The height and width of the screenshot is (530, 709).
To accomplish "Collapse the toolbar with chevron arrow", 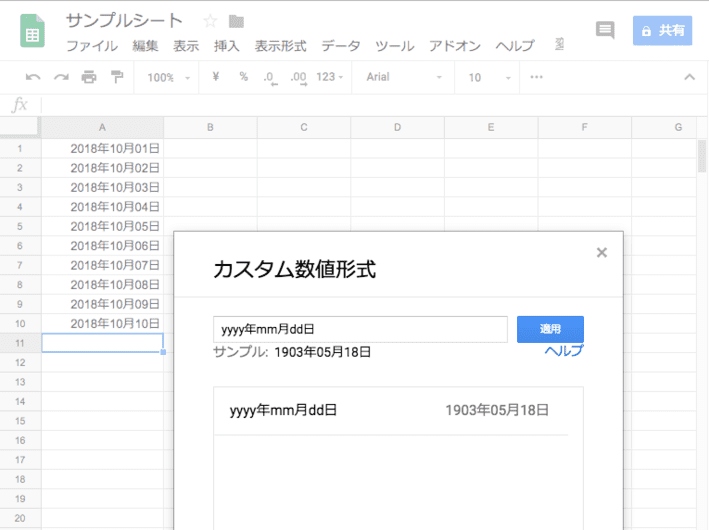I will tap(688, 77).
